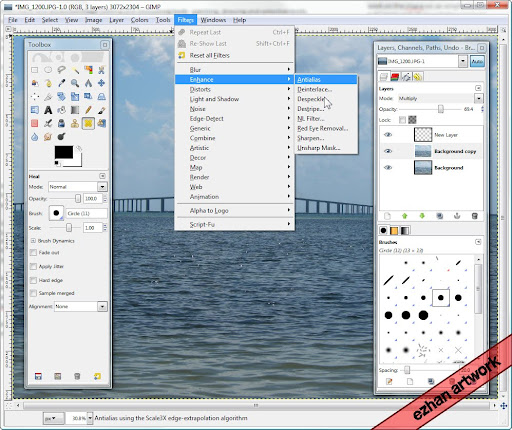Select the Text tool
This screenshot has width=512, height=430.
pyautogui.click(x=48, y=110)
